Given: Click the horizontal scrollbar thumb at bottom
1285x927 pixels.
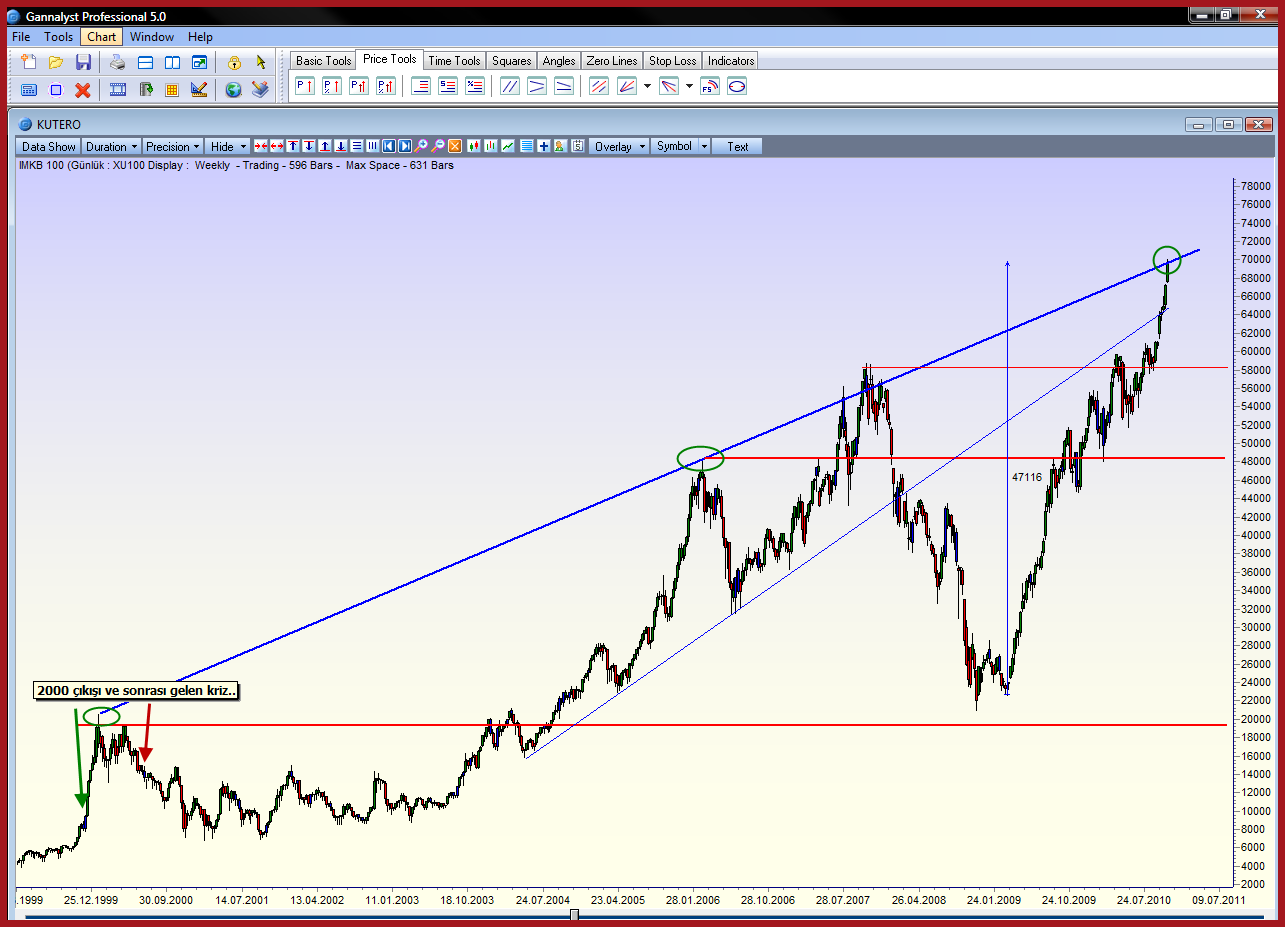Looking at the screenshot, I should click(x=574, y=914).
